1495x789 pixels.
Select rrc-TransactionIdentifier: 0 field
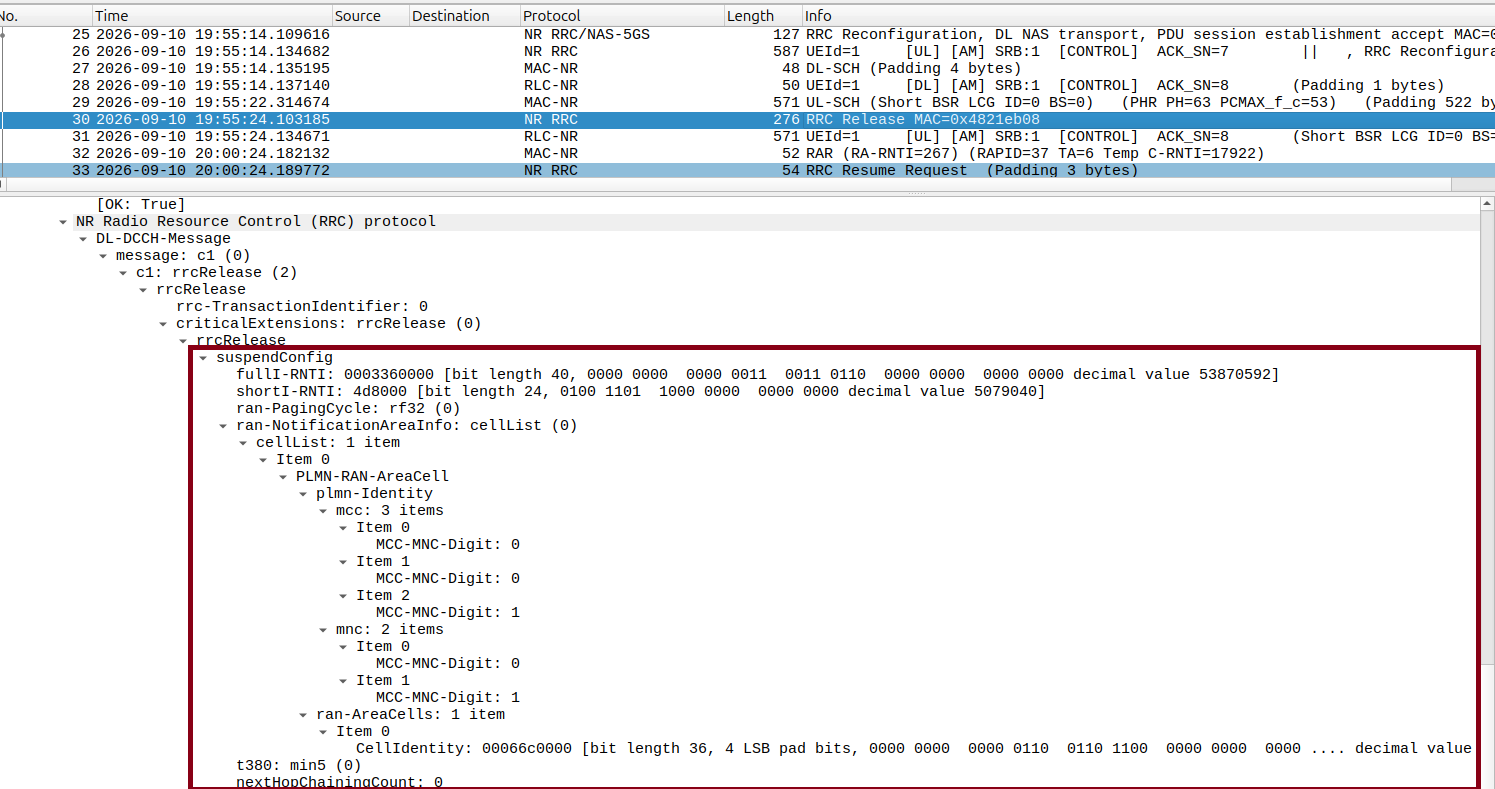(302, 307)
